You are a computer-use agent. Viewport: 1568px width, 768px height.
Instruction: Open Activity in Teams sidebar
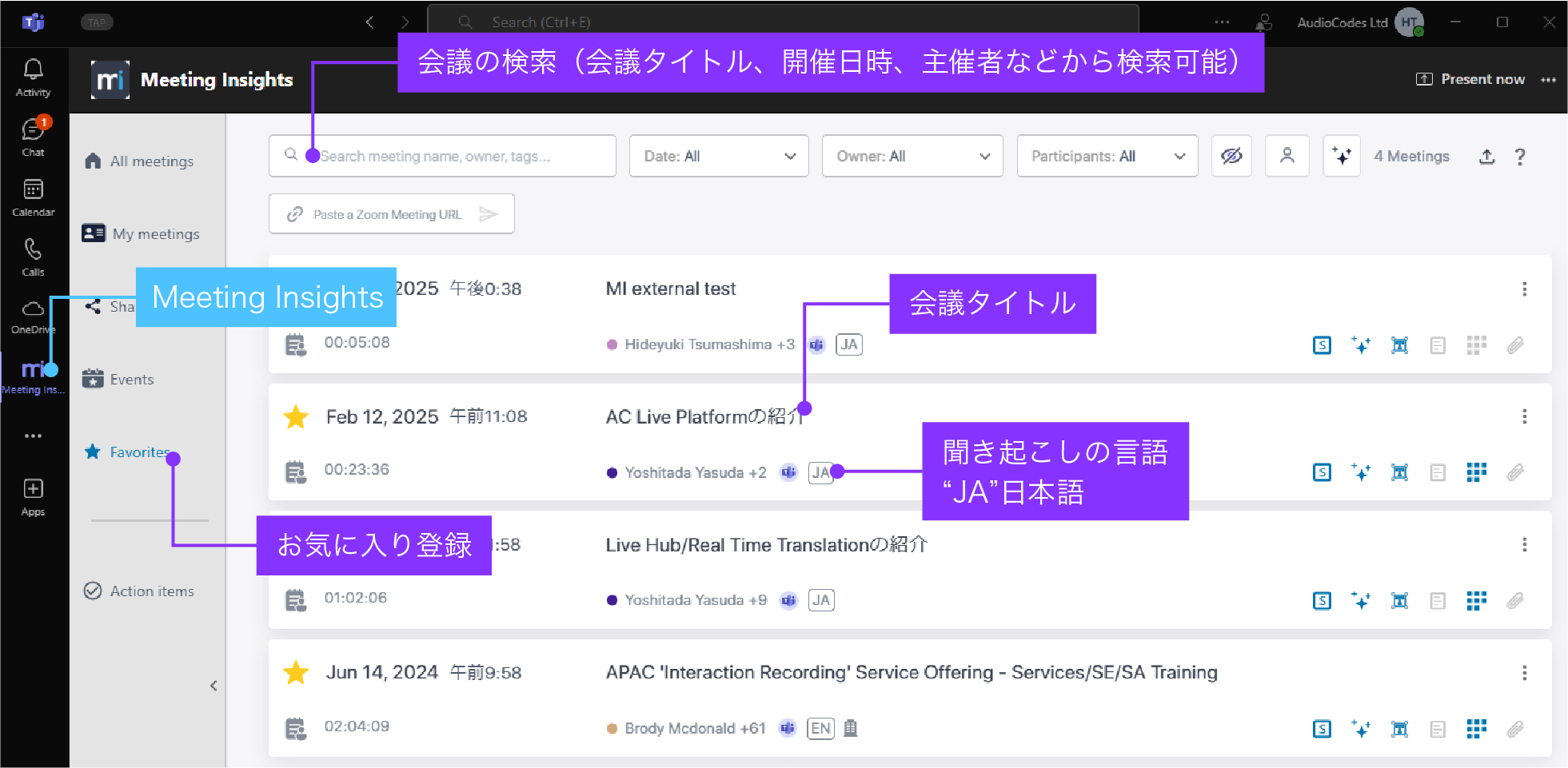tap(33, 78)
